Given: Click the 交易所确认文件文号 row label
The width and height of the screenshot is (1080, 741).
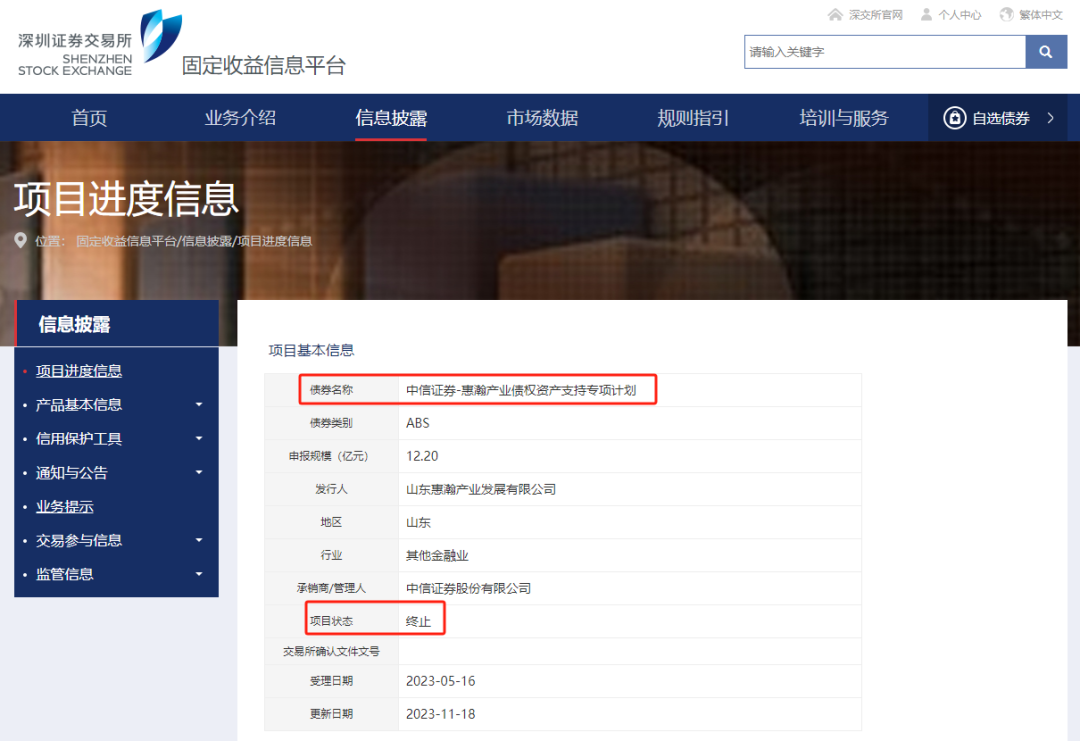Looking at the screenshot, I should tap(331, 651).
